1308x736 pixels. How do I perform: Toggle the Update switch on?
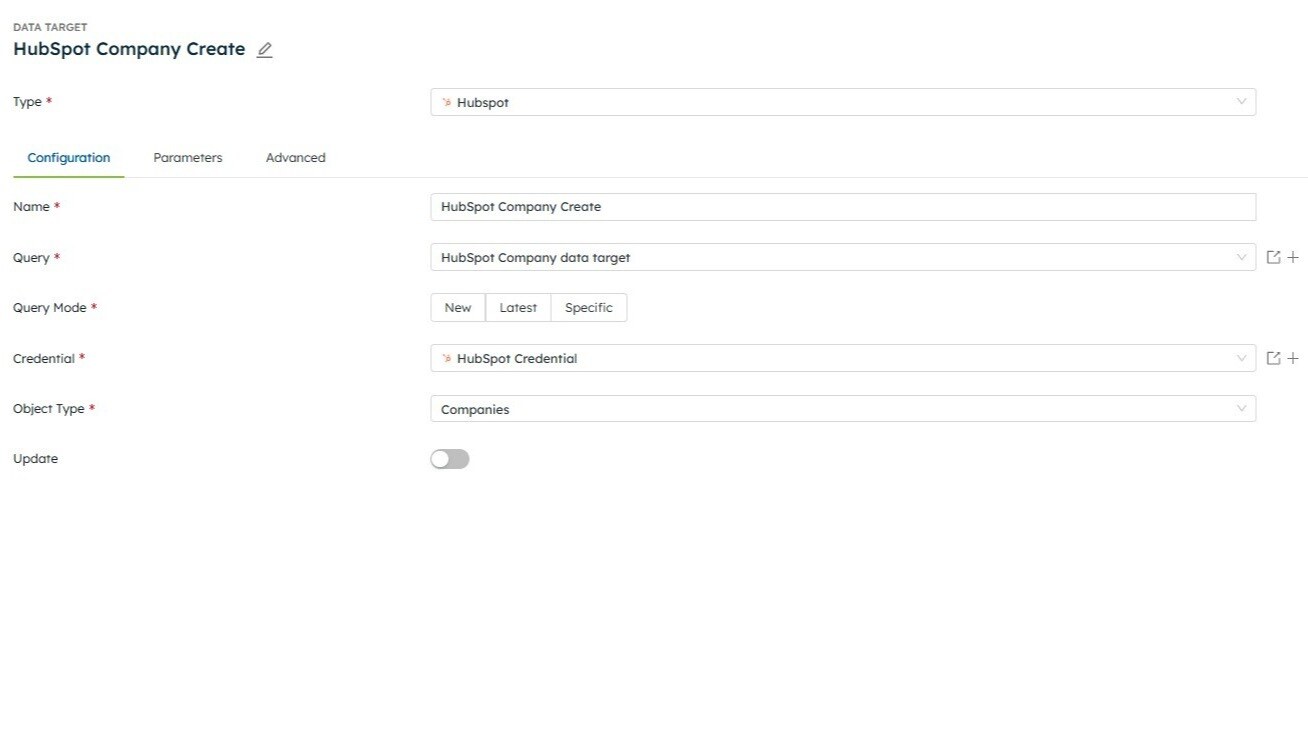pyautogui.click(x=450, y=459)
